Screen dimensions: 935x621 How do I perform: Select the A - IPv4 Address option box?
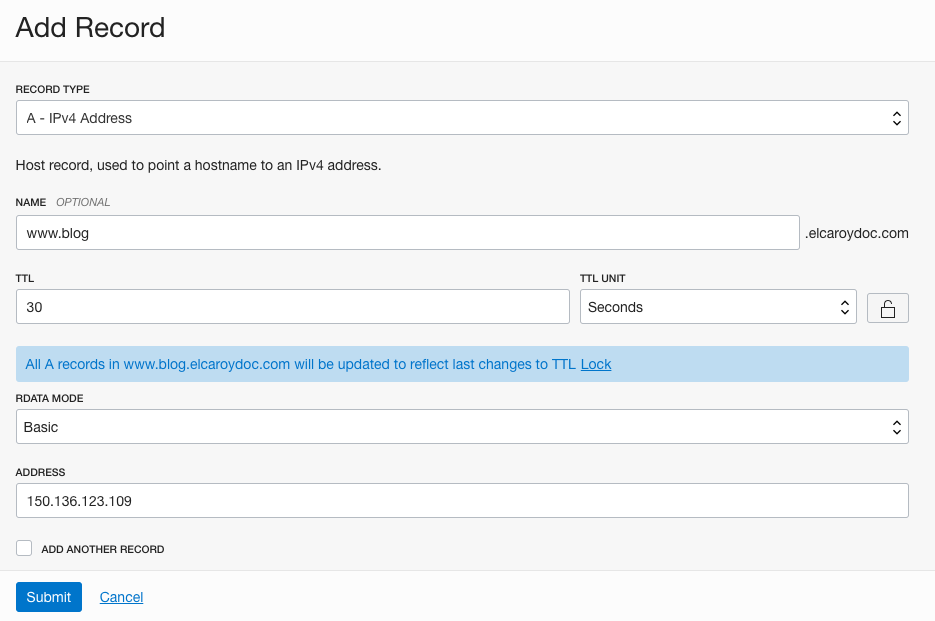(x=460, y=117)
